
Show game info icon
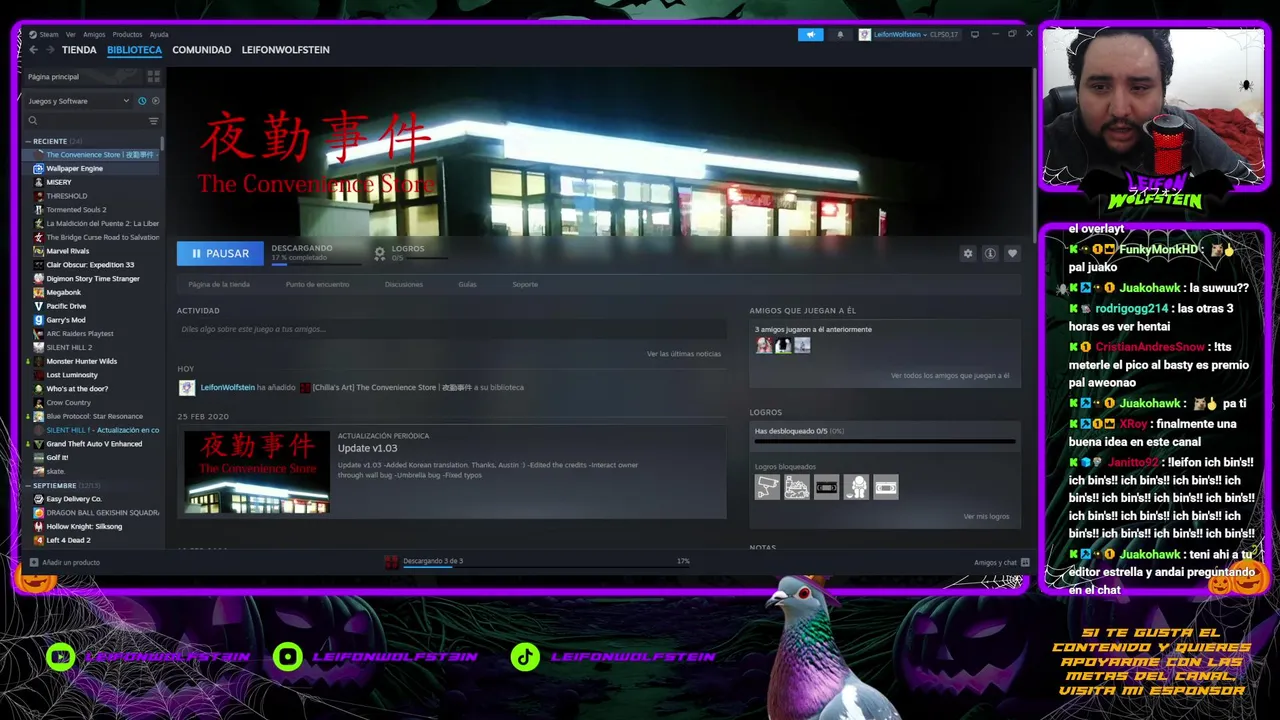[990, 254]
